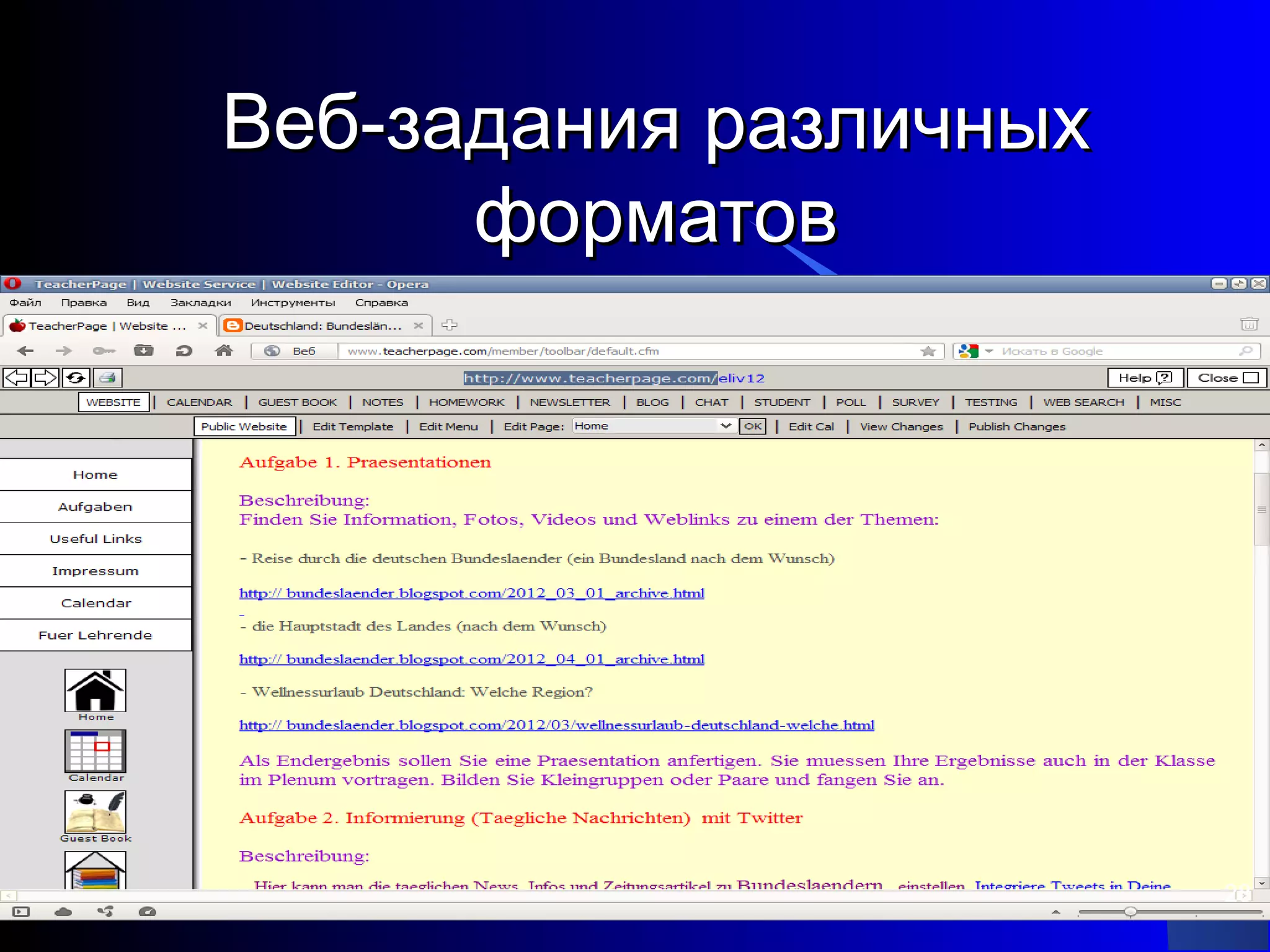Viewport: 1270px width, 952px height.
Task: Open the Справка menu
Action: (381, 302)
